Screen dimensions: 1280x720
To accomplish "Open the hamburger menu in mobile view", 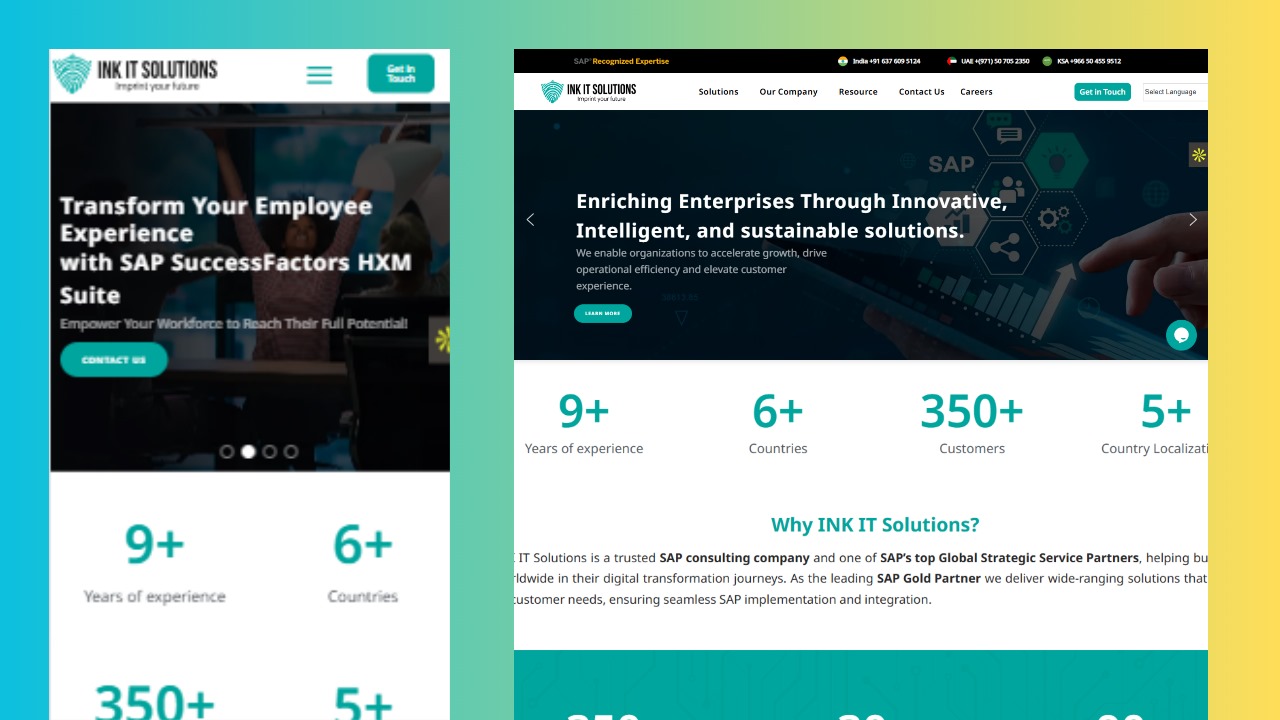I will pos(319,75).
